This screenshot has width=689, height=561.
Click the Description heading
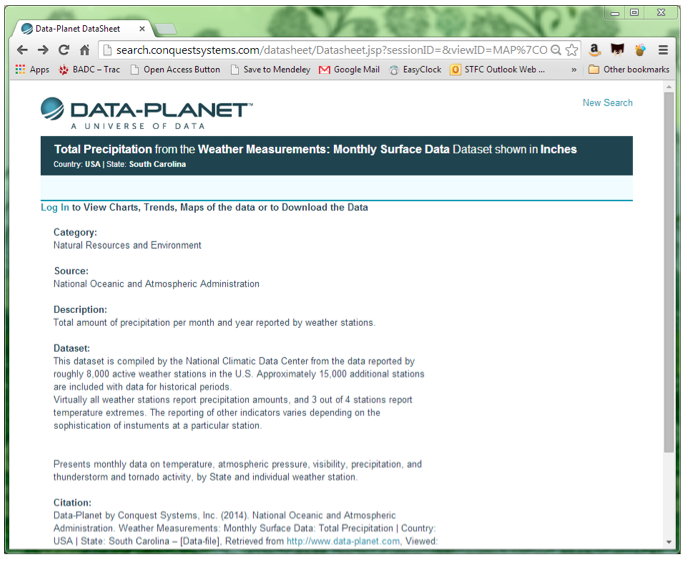(x=80, y=310)
